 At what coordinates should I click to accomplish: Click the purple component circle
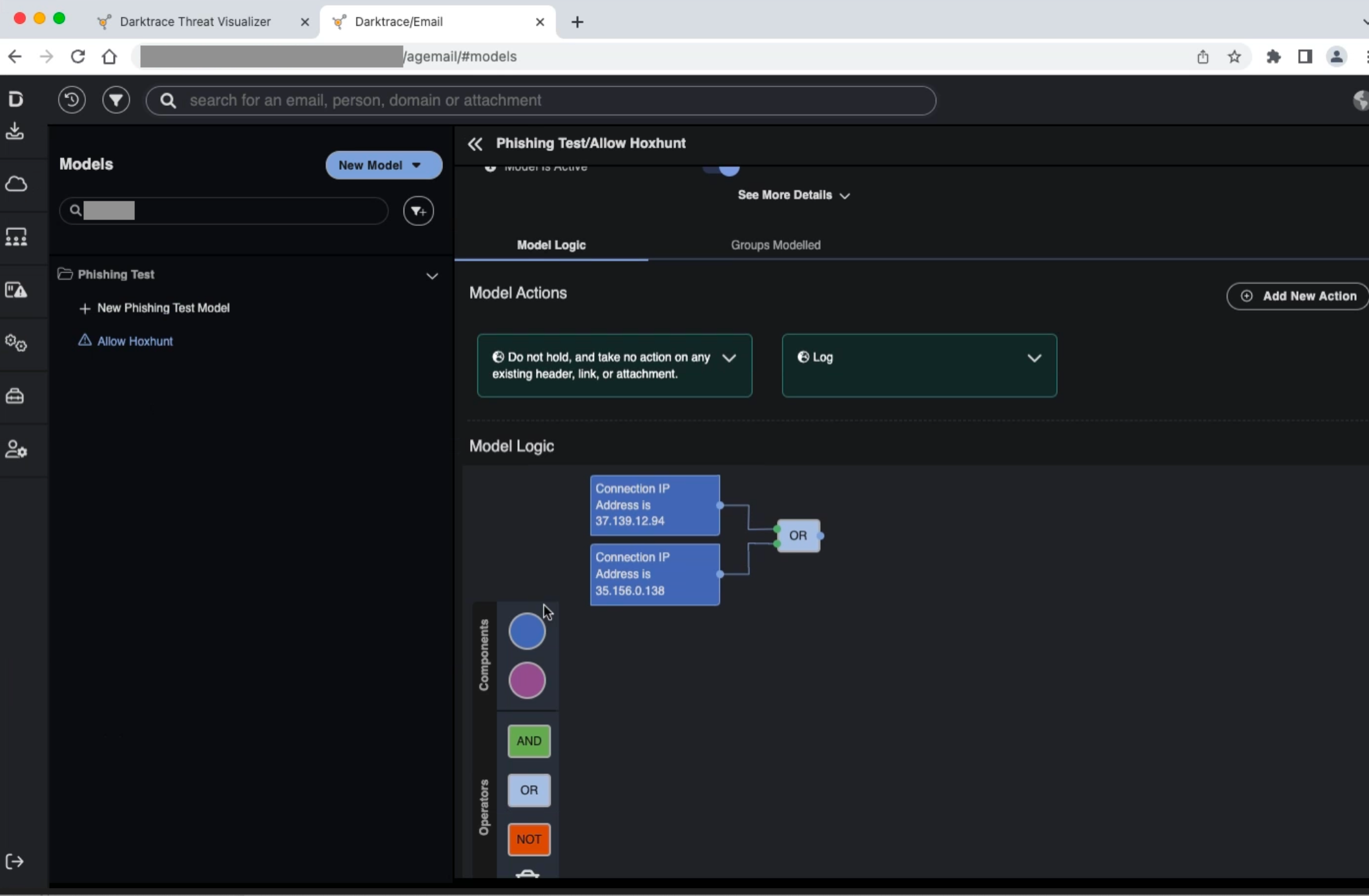click(527, 680)
